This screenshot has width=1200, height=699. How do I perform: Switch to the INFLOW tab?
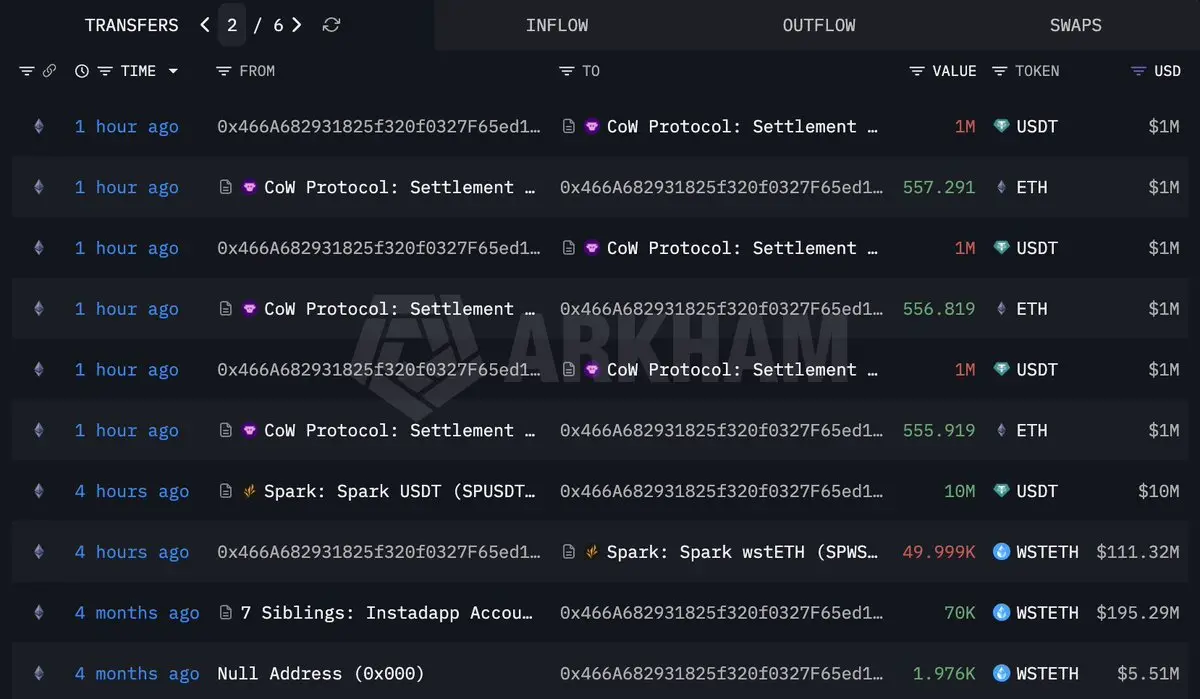[557, 25]
